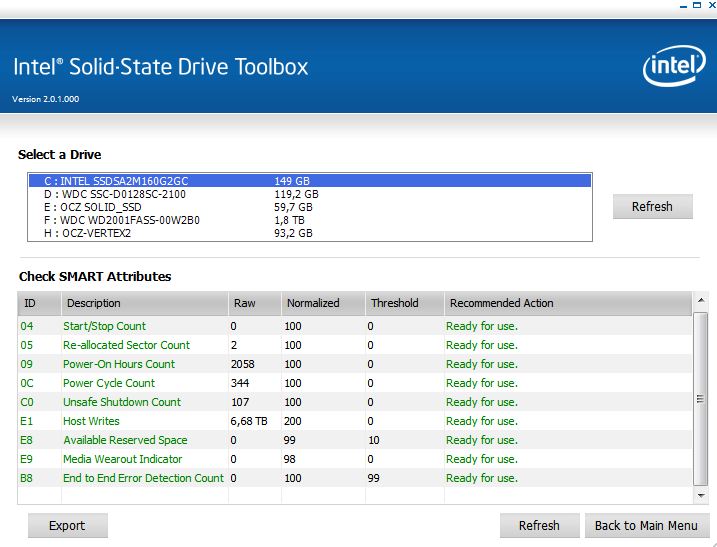Click the 119,2 GB capacity value
The image size is (717, 547).
(296, 194)
